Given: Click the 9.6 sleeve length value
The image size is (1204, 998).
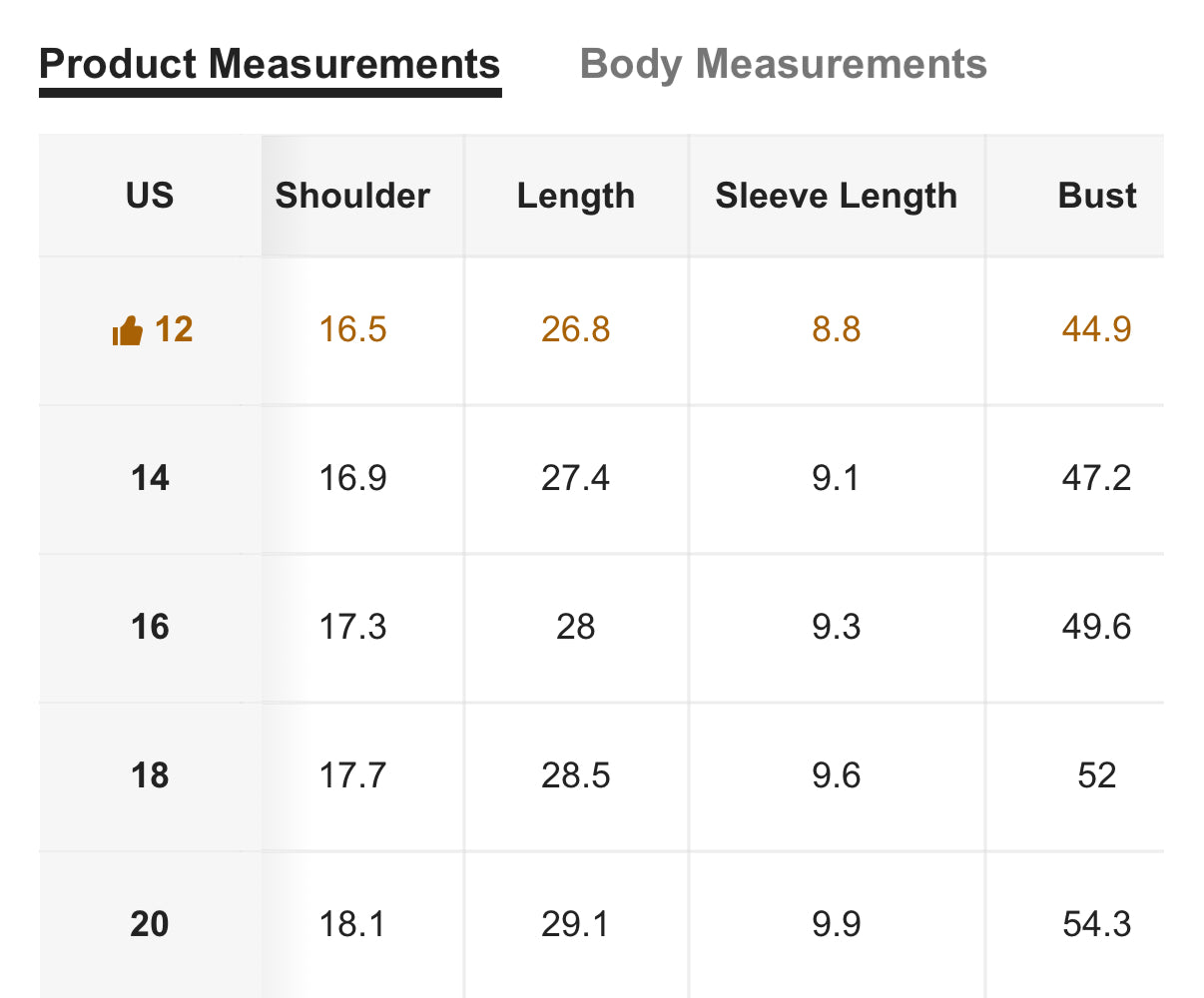Looking at the screenshot, I should coord(837,775).
